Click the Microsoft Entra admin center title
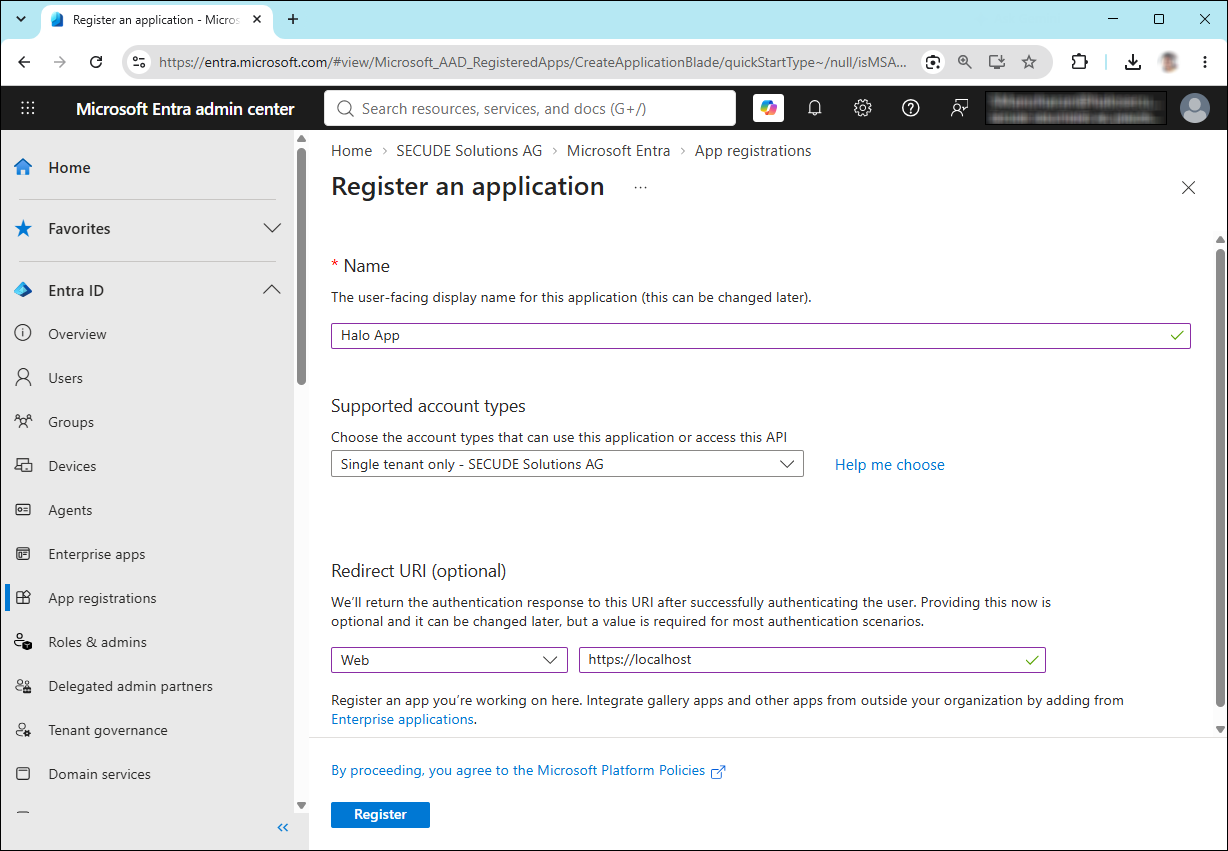Screen dimensions: 1228x851 [185, 109]
